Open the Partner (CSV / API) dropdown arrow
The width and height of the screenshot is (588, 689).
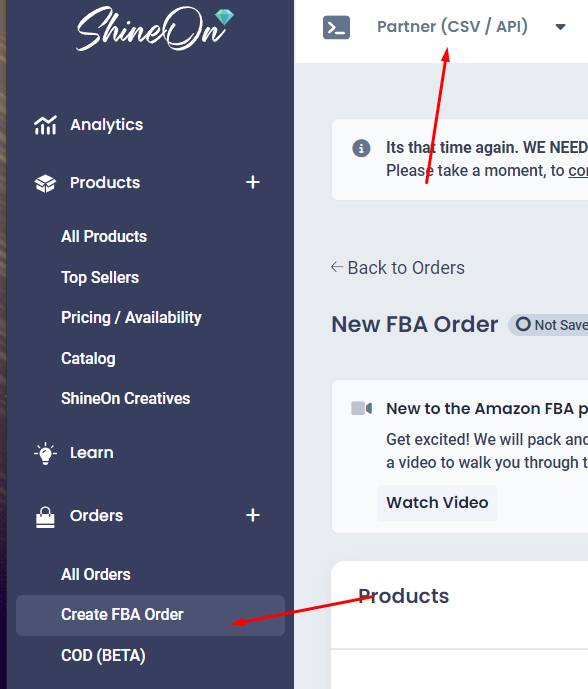pos(560,27)
